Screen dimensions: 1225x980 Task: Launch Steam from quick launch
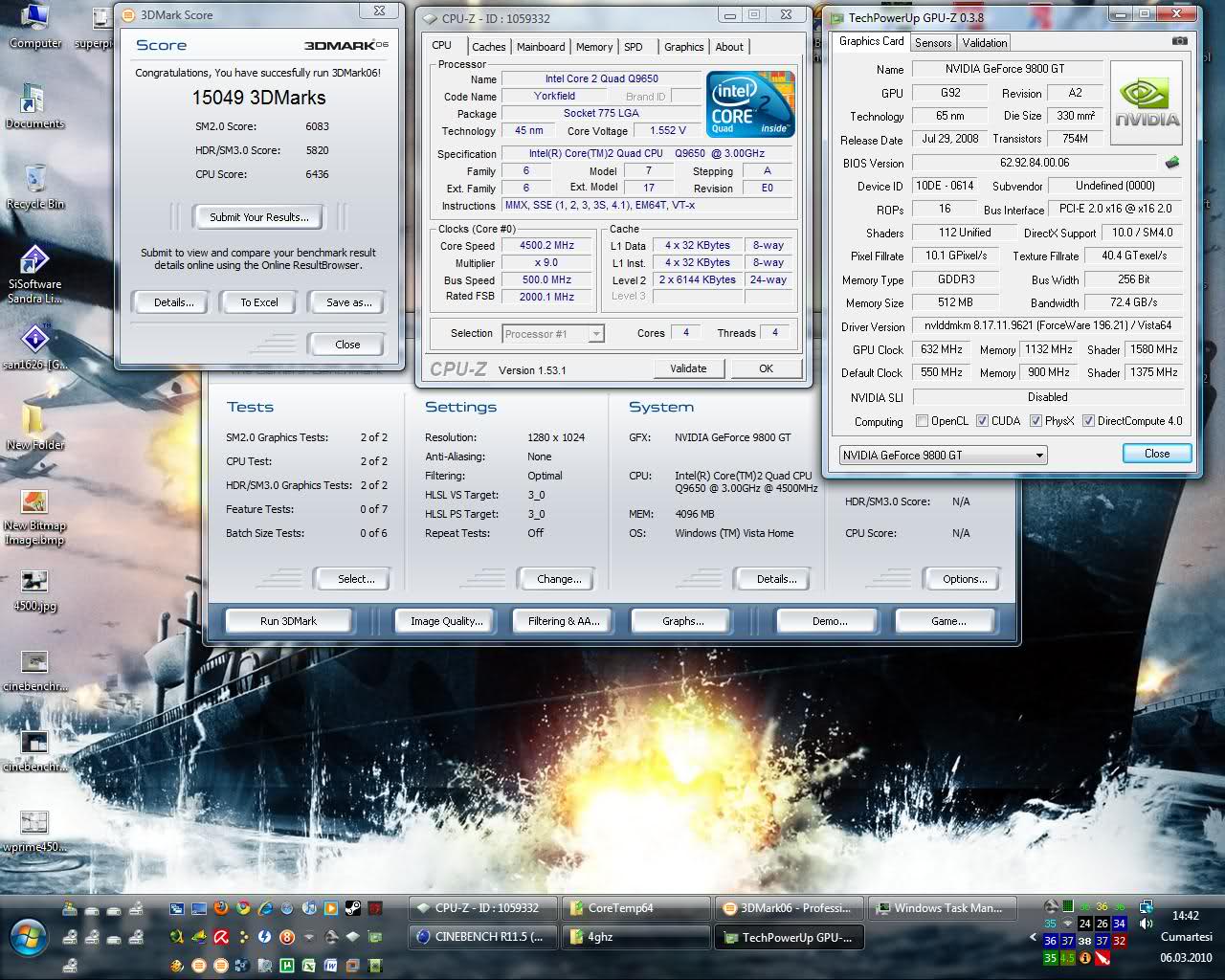tap(352, 907)
